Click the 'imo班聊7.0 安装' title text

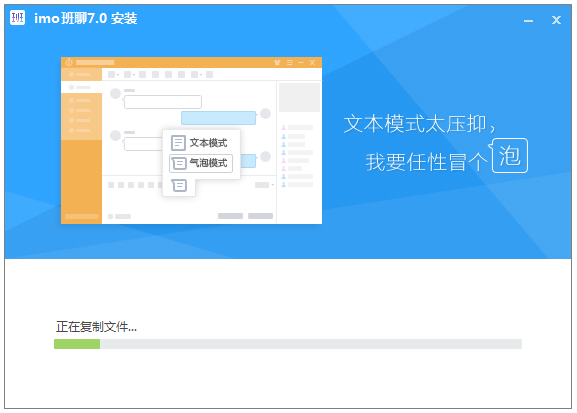(x=86, y=18)
